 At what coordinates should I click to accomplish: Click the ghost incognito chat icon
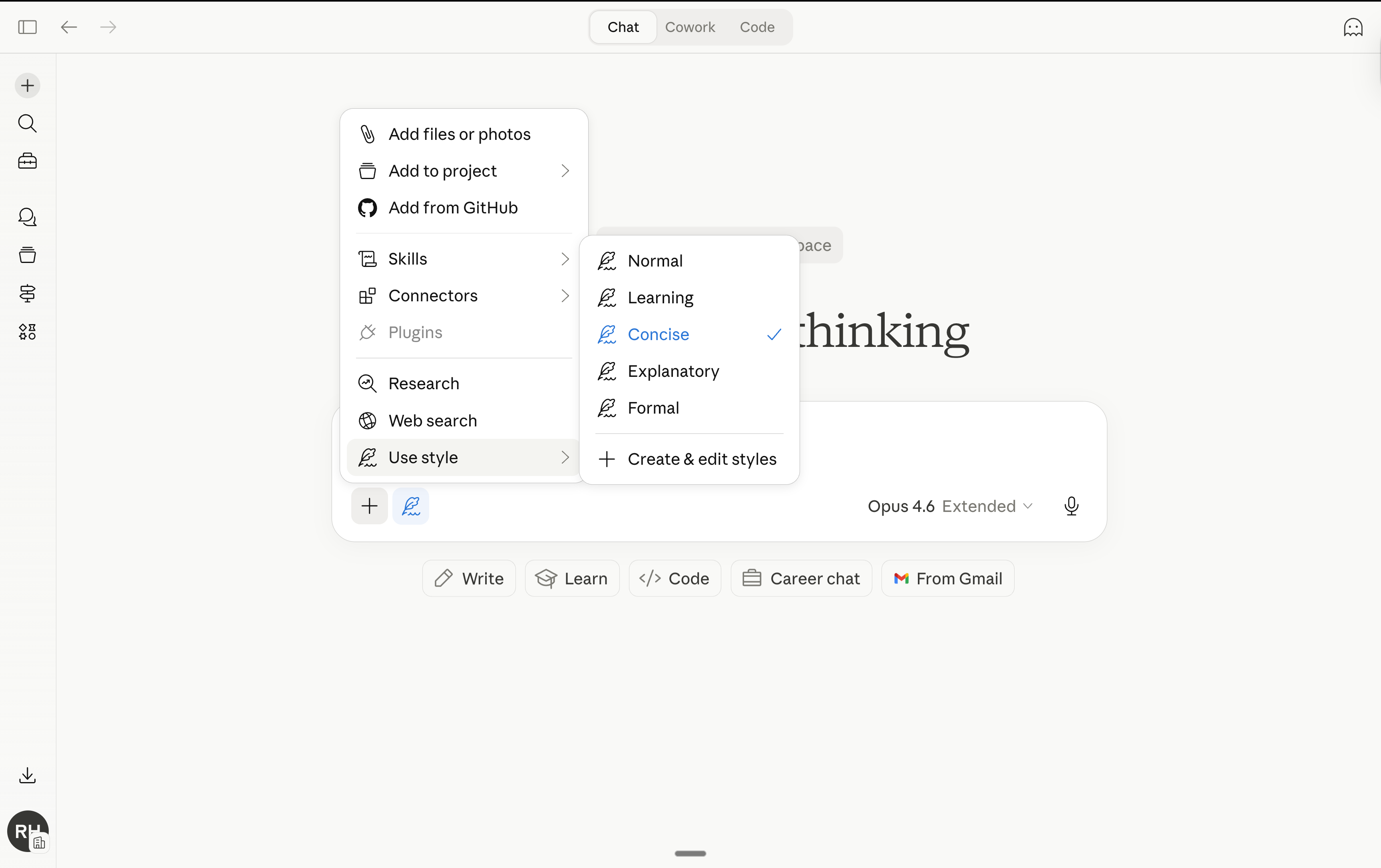[1352, 27]
